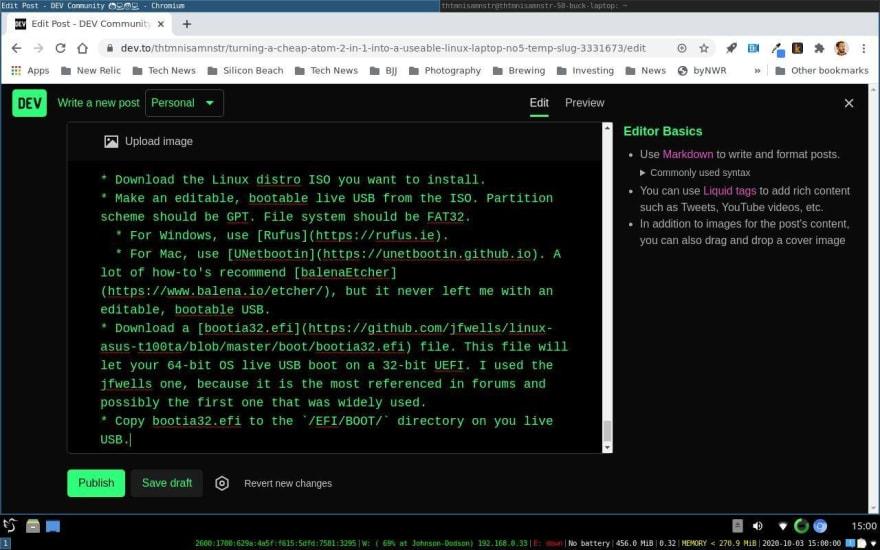This screenshot has width=880, height=550.
Task: Go to browser home page
Action: (x=83, y=48)
